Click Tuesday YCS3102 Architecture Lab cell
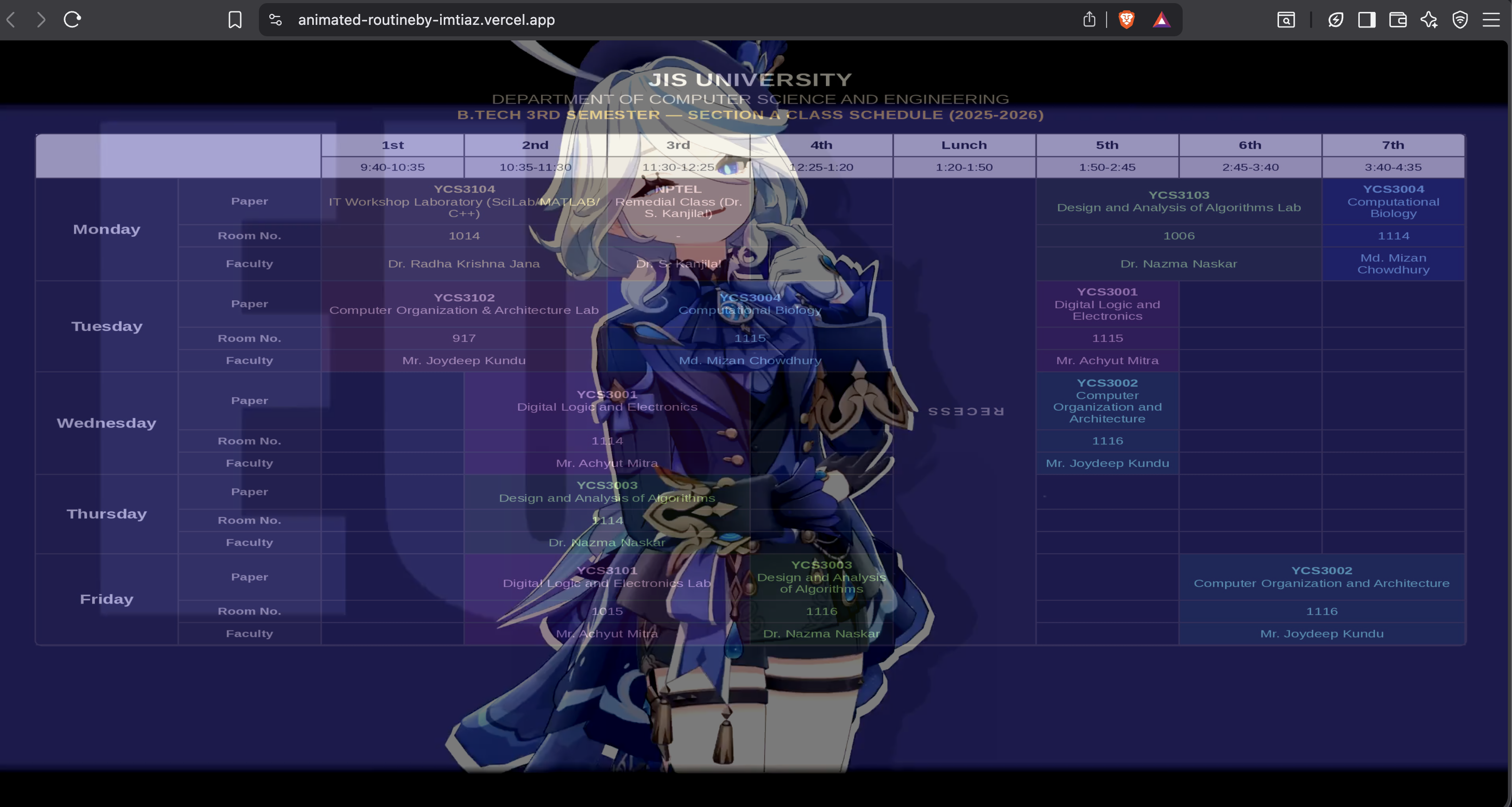This screenshot has height=807, width=1512. point(463,304)
